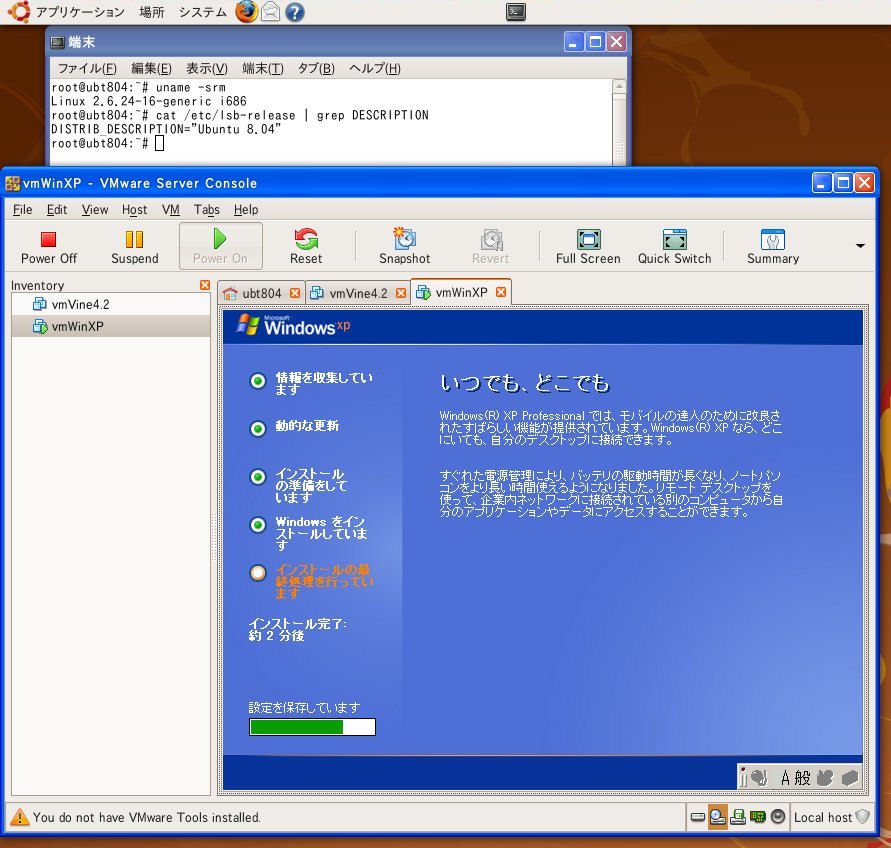Close the vmWinXP tab
This screenshot has width=891, height=848.
(501, 292)
